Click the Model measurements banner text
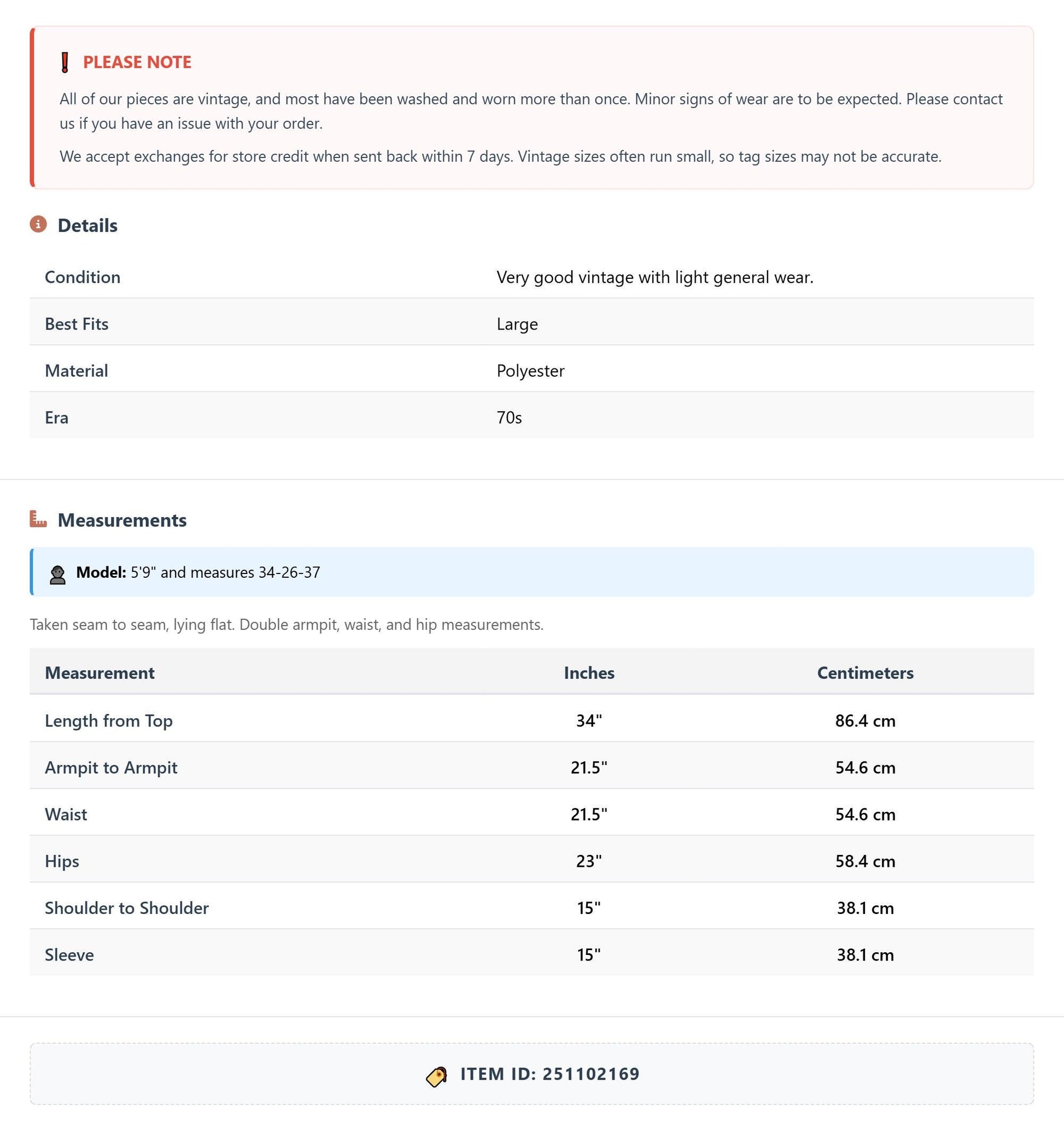 (x=198, y=572)
